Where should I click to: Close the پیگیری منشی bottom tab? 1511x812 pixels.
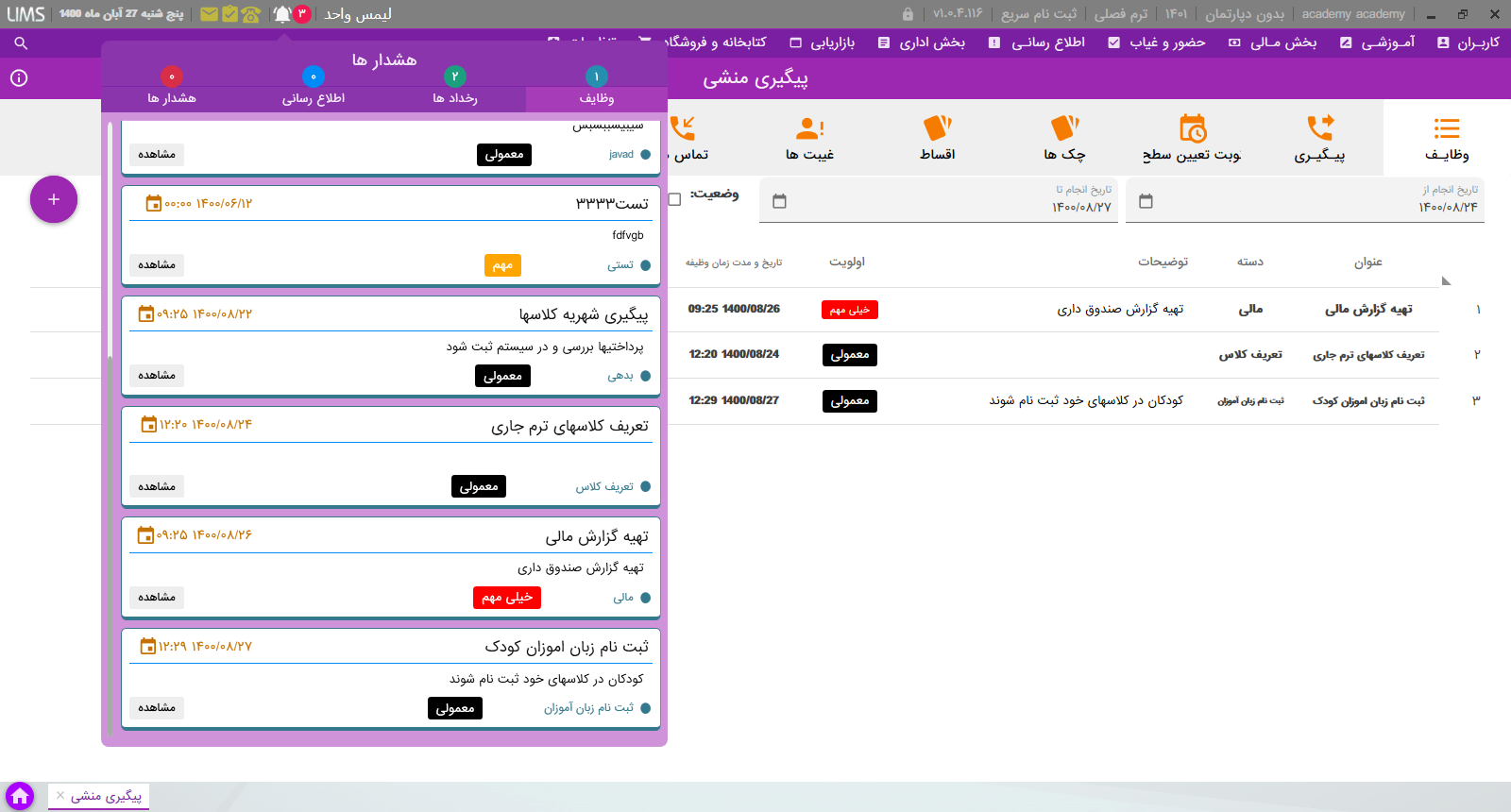point(60,796)
